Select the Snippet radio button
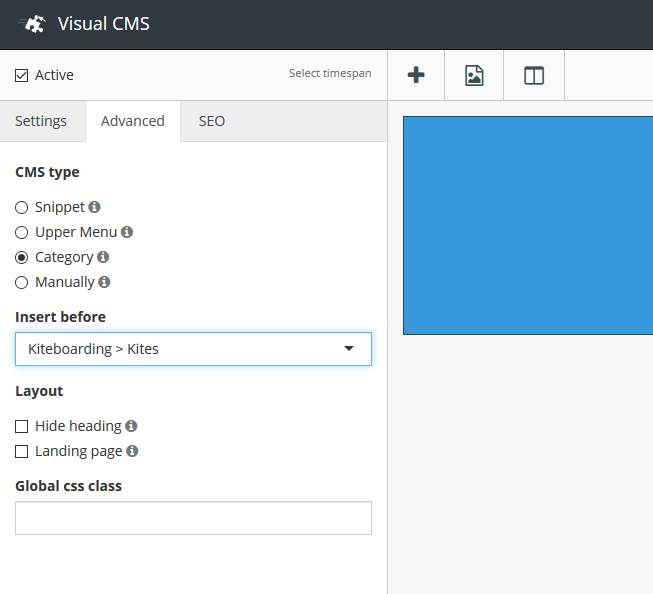Image resolution: width=653 pixels, height=594 pixels. point(22,207)
